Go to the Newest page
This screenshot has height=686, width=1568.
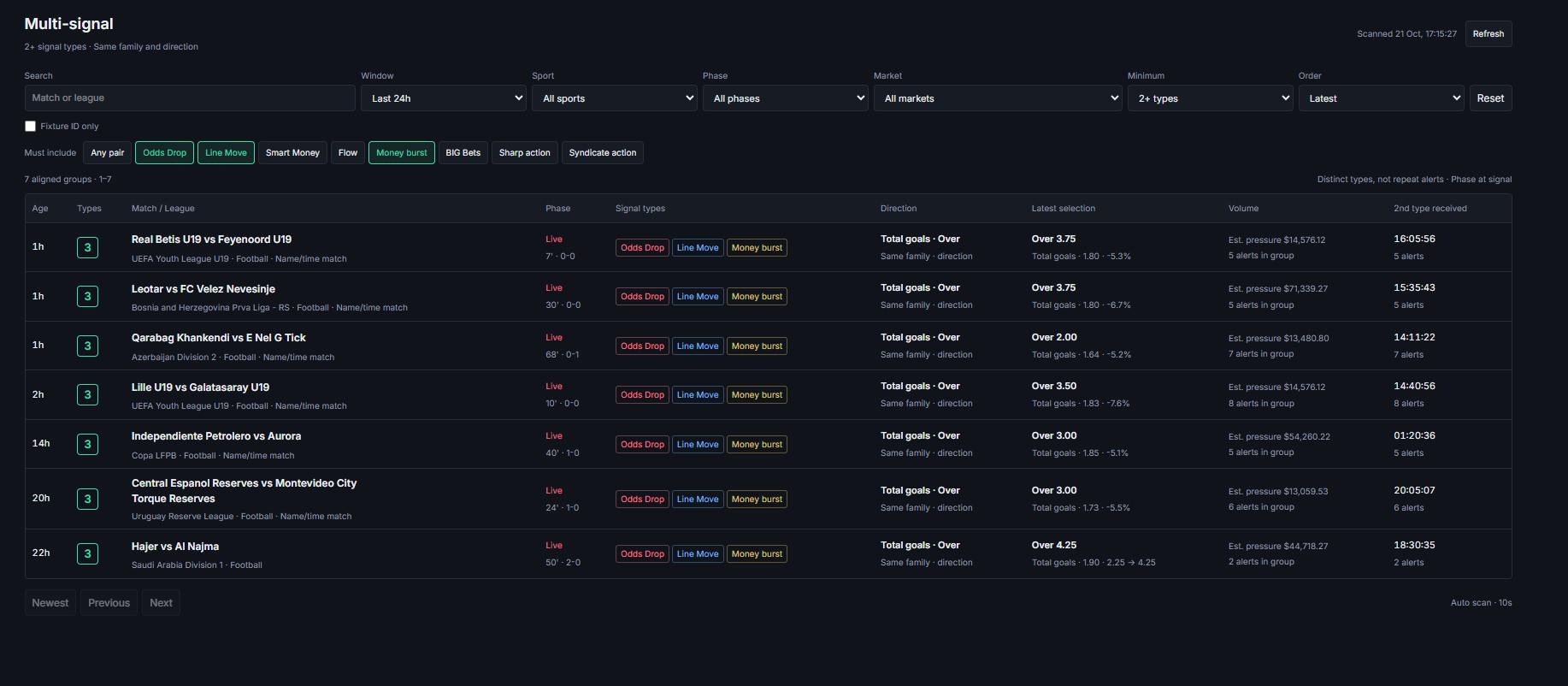coord(50,603)
